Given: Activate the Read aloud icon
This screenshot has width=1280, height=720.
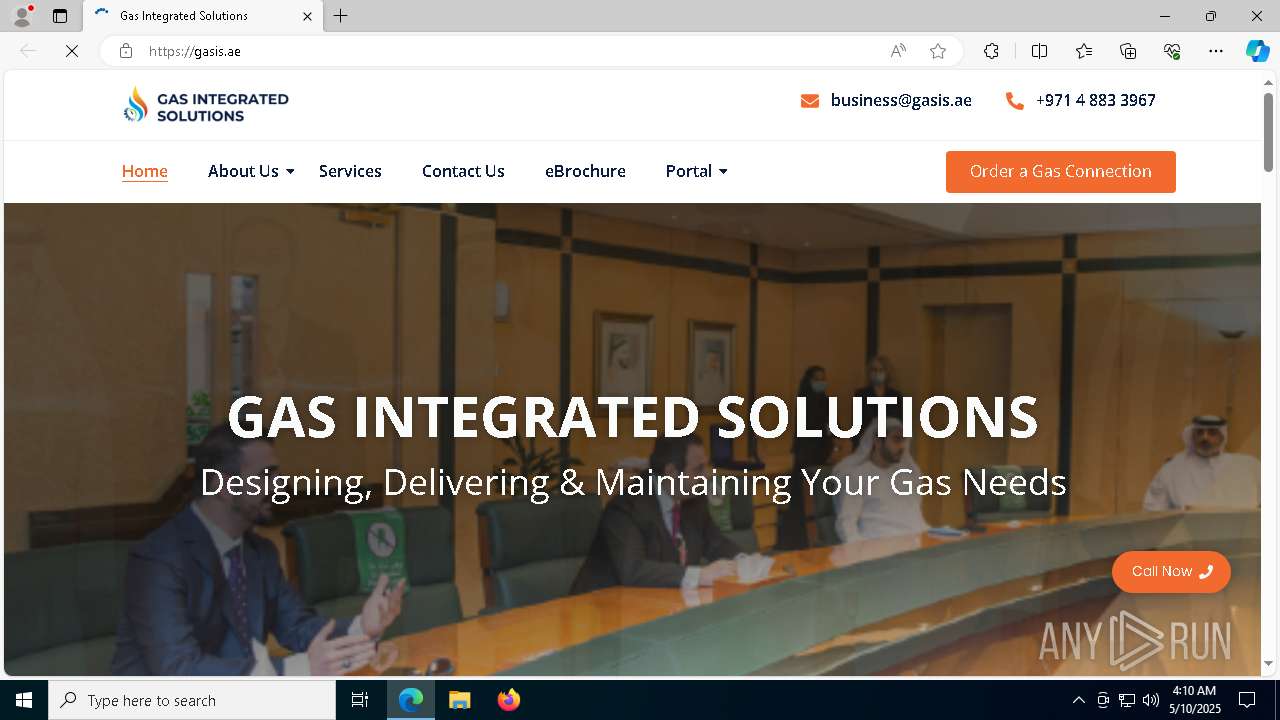Looking at the screenshot, I should point(898,51).
